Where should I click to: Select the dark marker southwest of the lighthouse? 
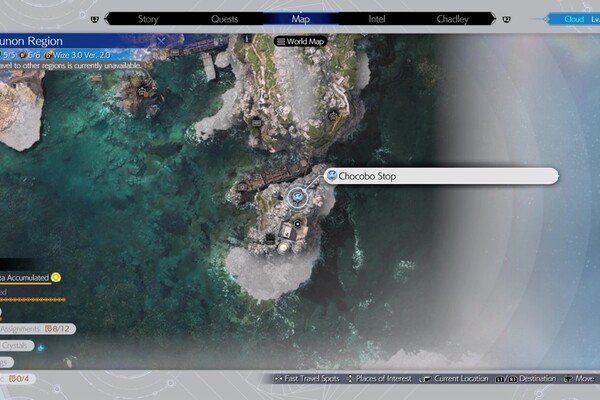[x=270, y=239]
